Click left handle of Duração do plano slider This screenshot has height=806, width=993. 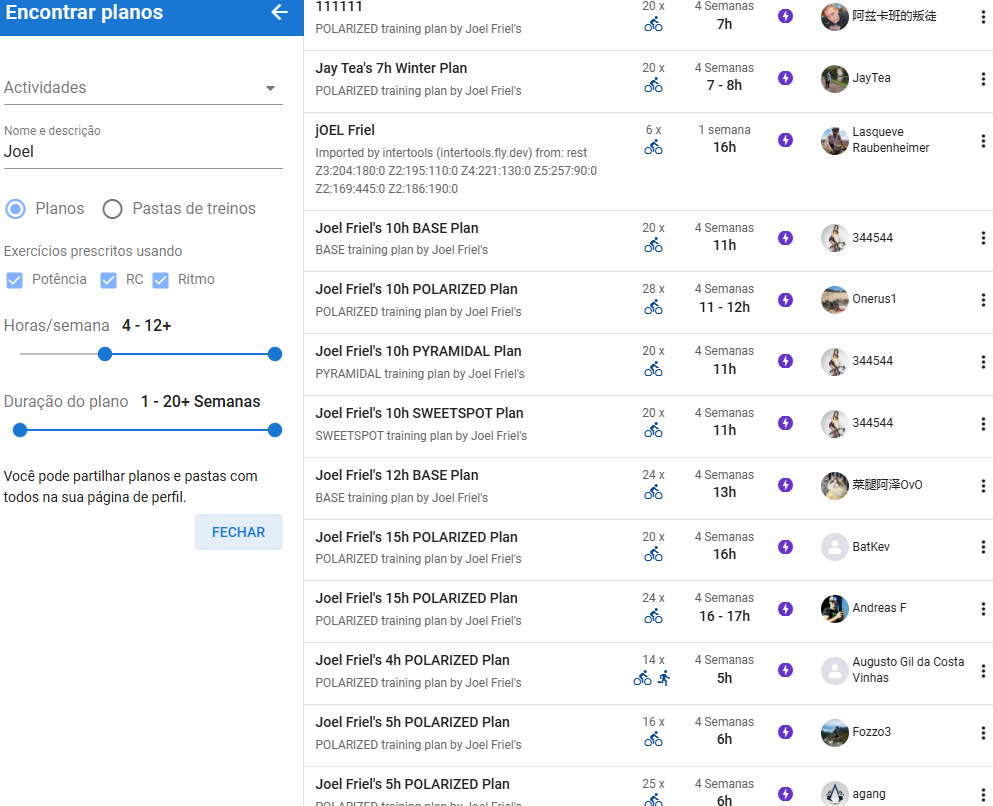coord(20,431)
